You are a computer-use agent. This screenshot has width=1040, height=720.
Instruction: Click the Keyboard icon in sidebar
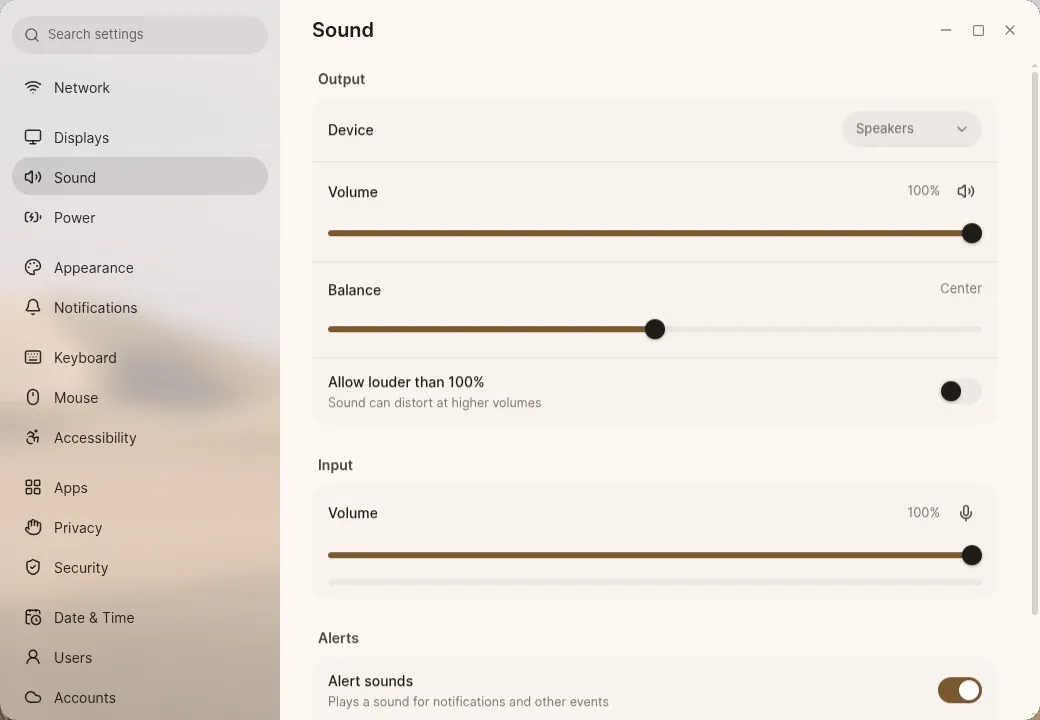[32, 357]
